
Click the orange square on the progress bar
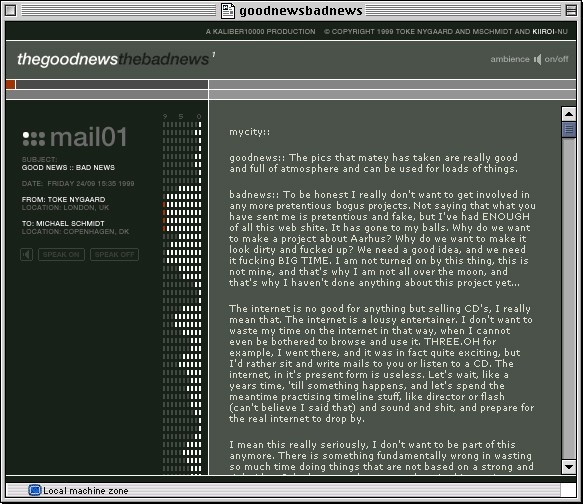10,85
